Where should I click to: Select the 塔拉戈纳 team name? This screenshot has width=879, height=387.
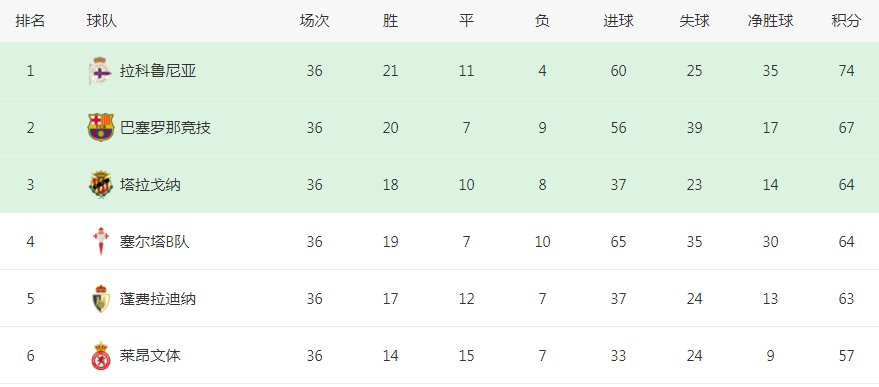pos(150,185)
